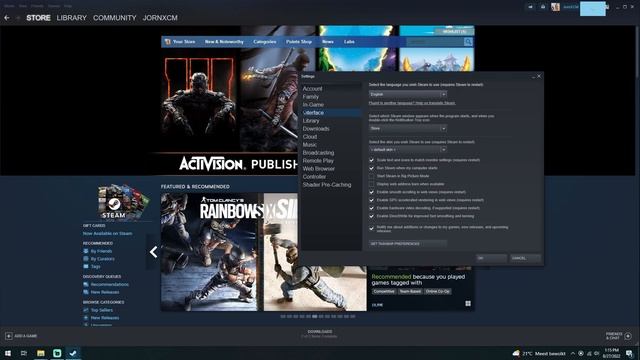The width and height of the screenshot is (640, 360).
Task: Toggle DirectWrite font smoothing checkbox
Action: pos(371,216)
